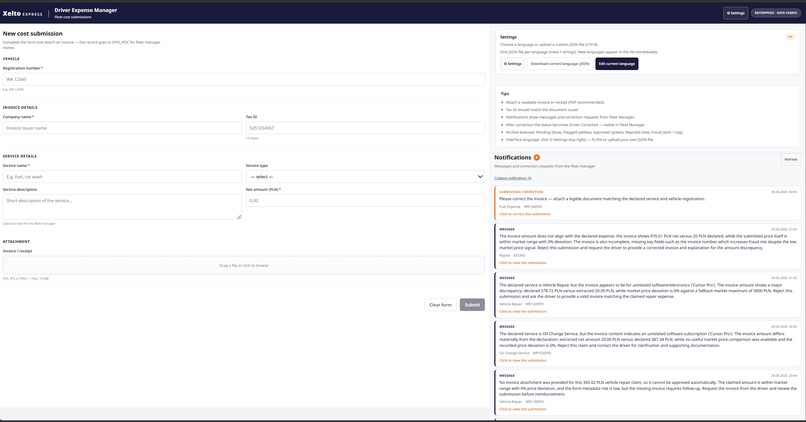This screenshot has width=806, height=422.
Task: Click tip 'Tax ID should match the document issuer'
Action: tap(542, 109)
